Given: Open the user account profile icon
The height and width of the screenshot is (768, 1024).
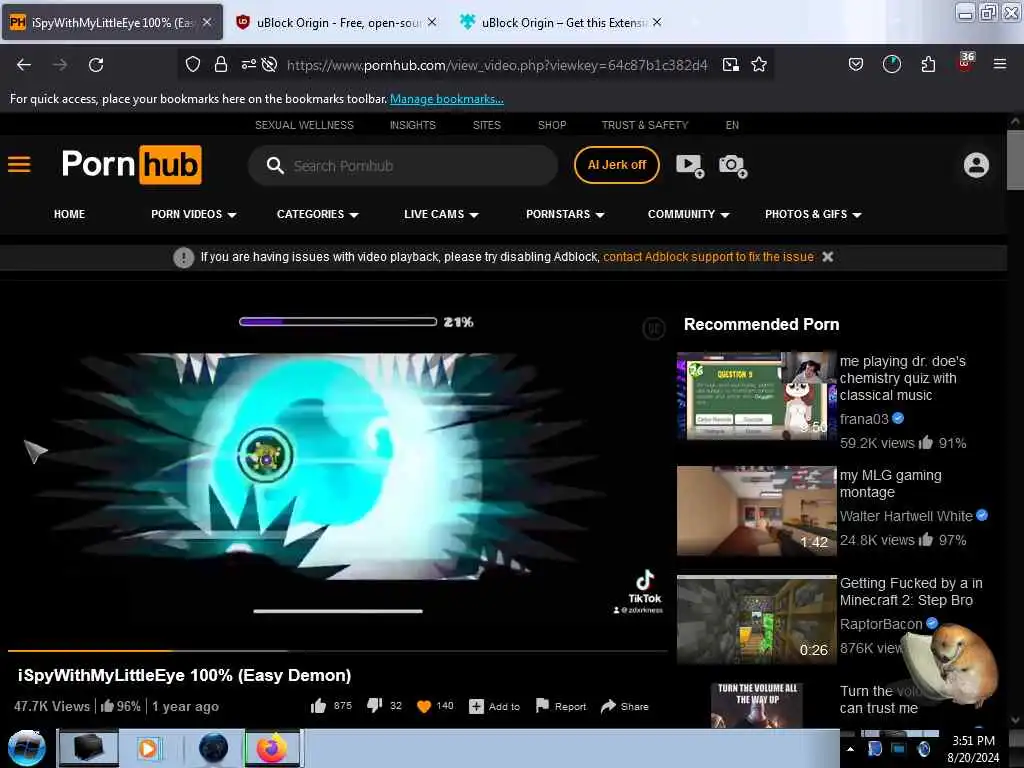Looking at the screenshot, I should click(976, 165).
